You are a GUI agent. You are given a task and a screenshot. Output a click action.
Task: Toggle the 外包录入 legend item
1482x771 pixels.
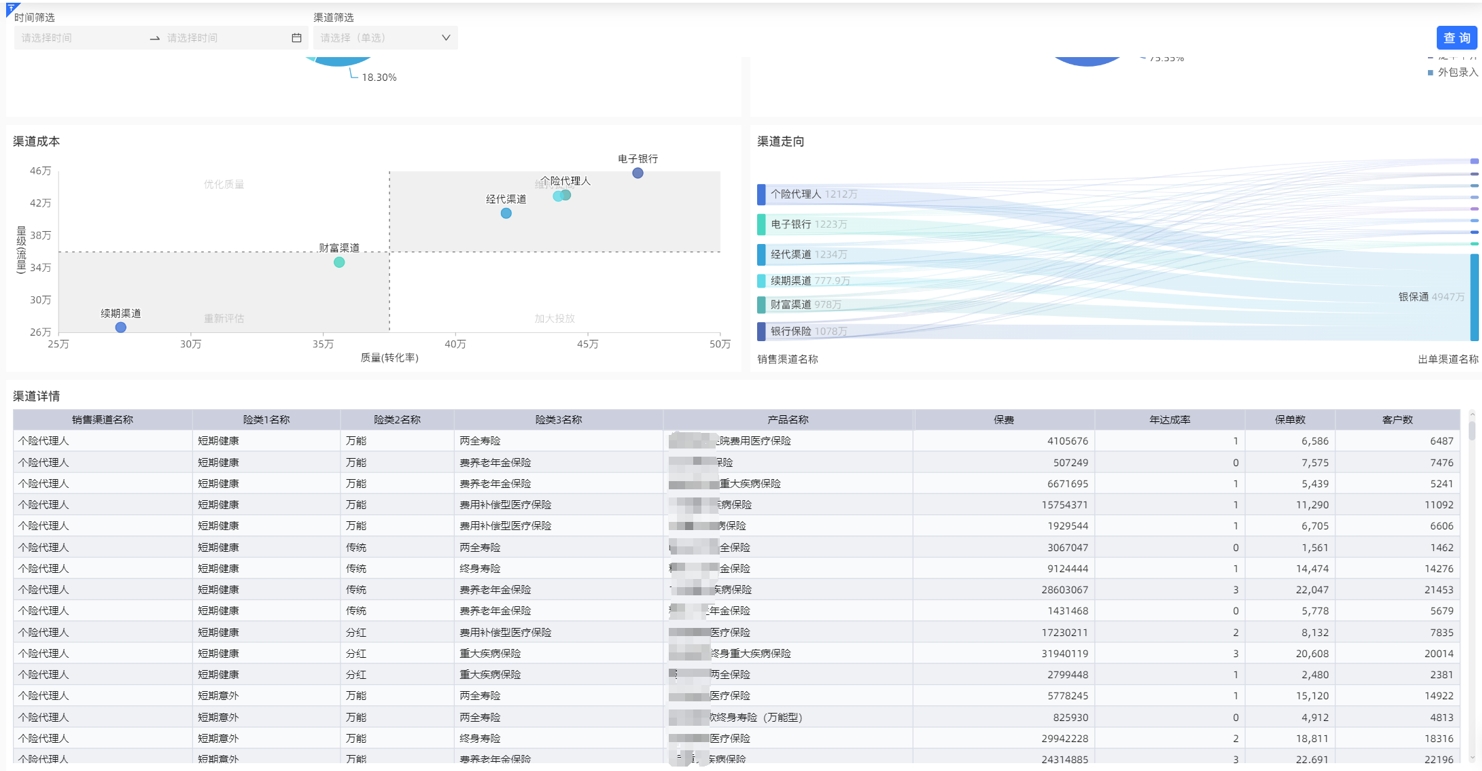[x=1453, y=72]
